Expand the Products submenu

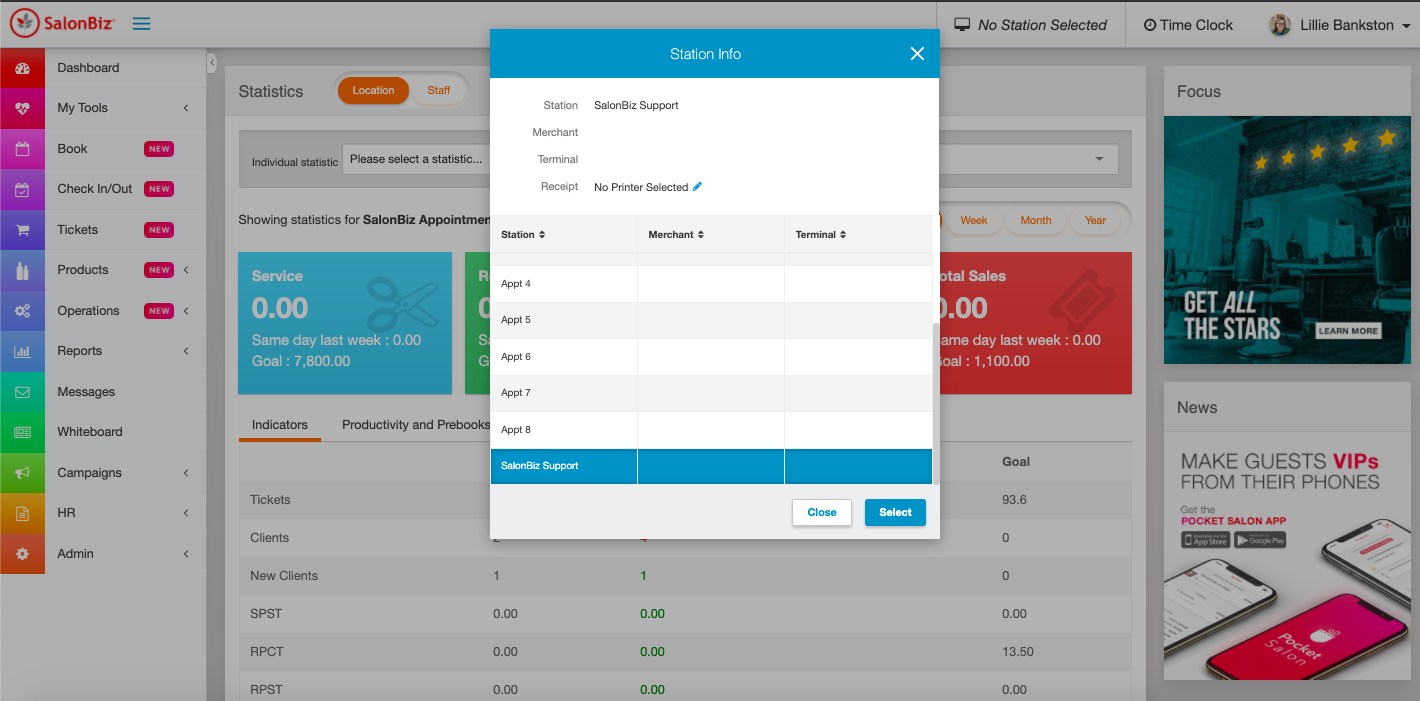pyautogui.click(x=186, y=270)
